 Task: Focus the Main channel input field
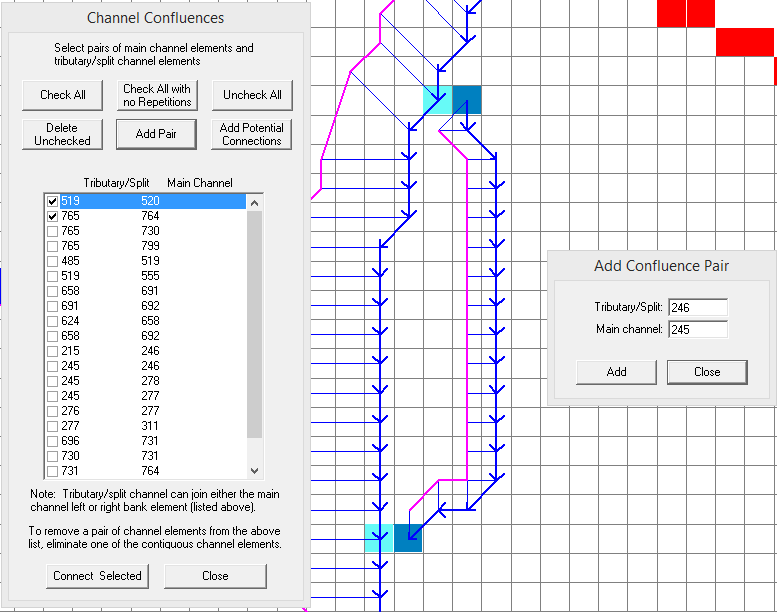pyautogui.click(x=697, y=330)
